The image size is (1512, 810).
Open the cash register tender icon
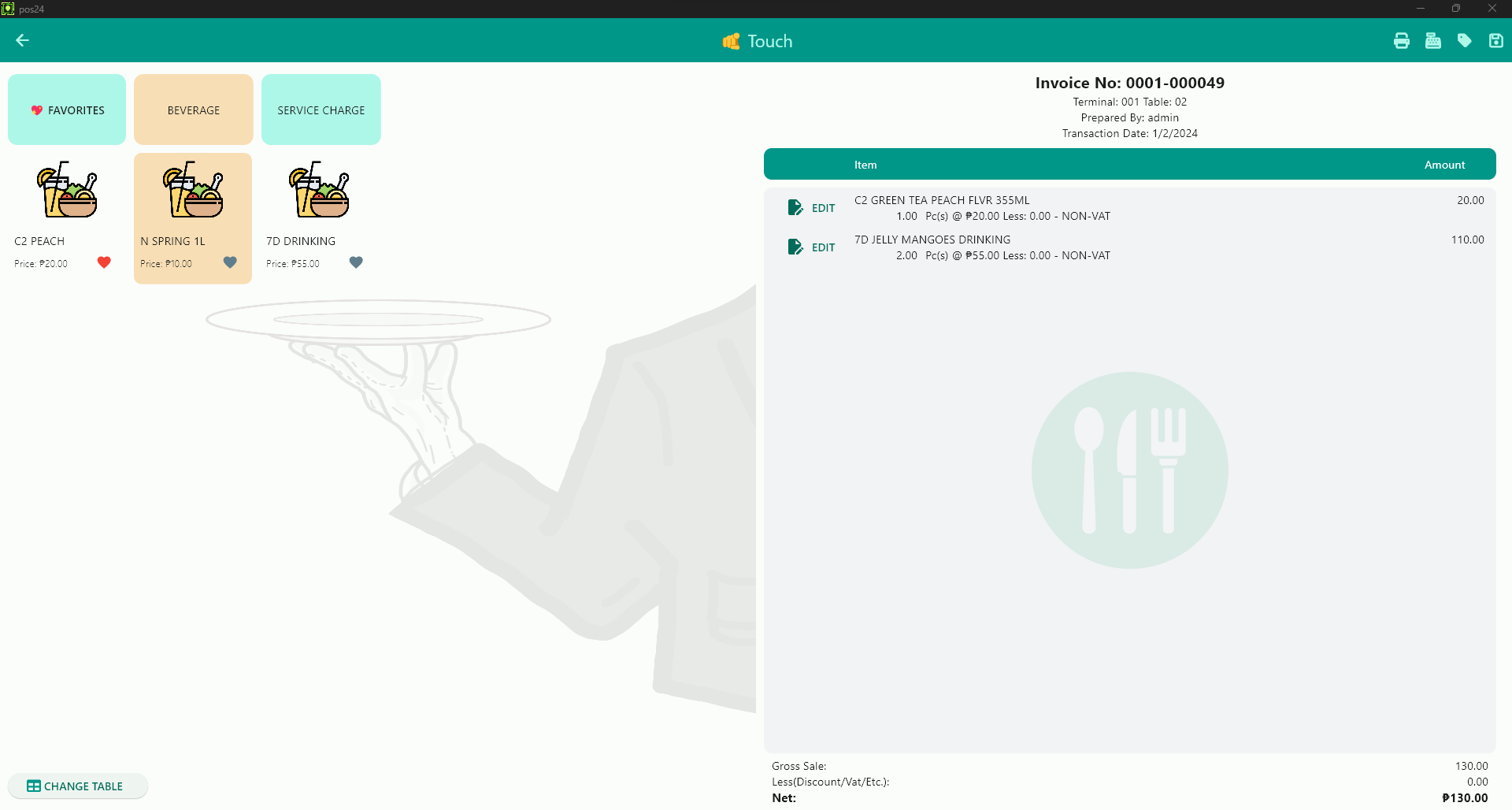1432,41
